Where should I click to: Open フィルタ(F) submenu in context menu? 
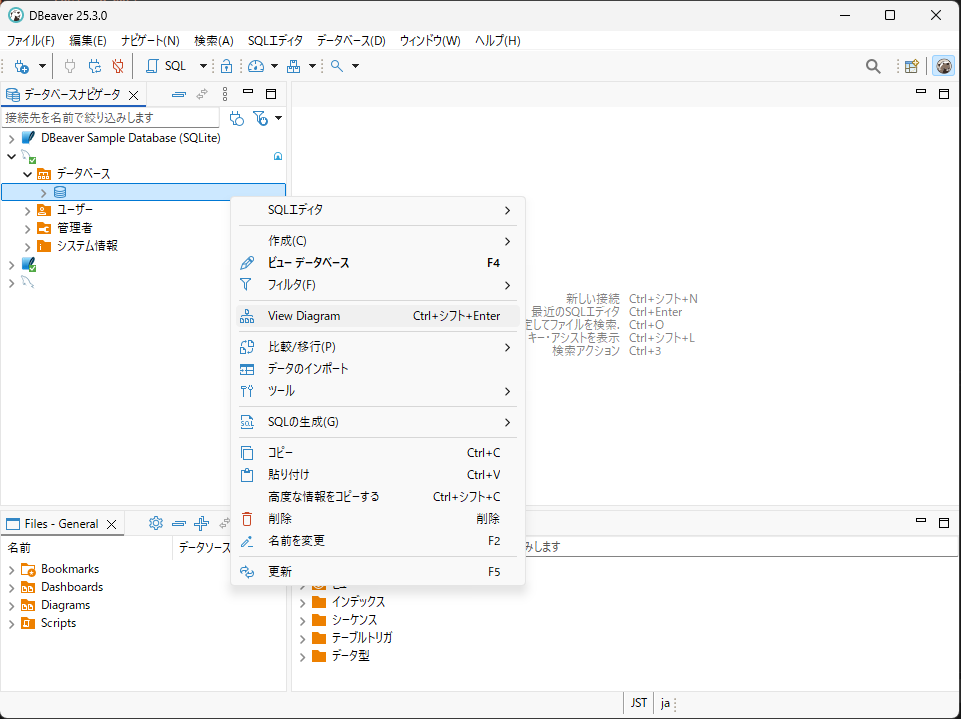378,285
